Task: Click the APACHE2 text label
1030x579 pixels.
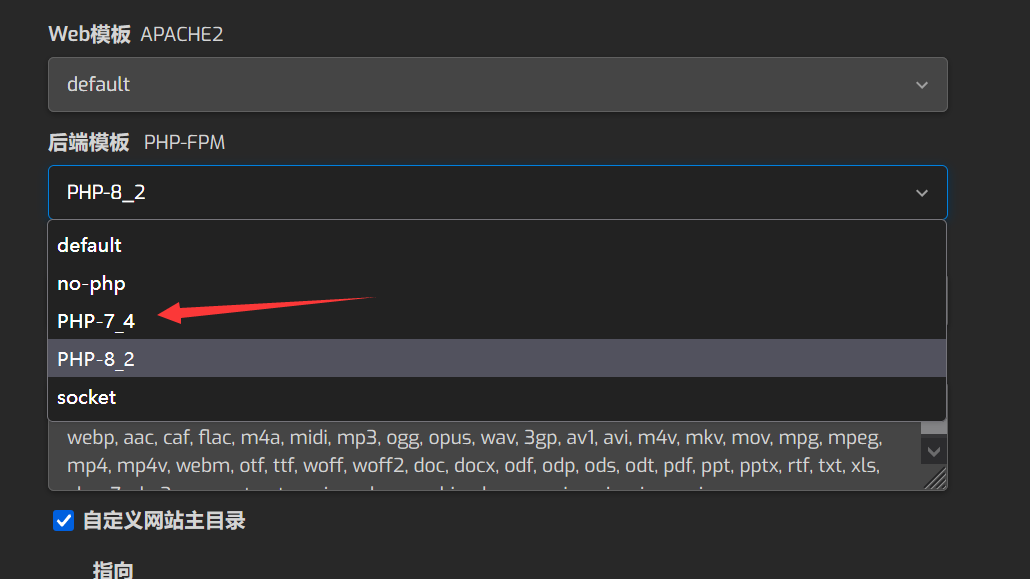Action: [182, 35]
